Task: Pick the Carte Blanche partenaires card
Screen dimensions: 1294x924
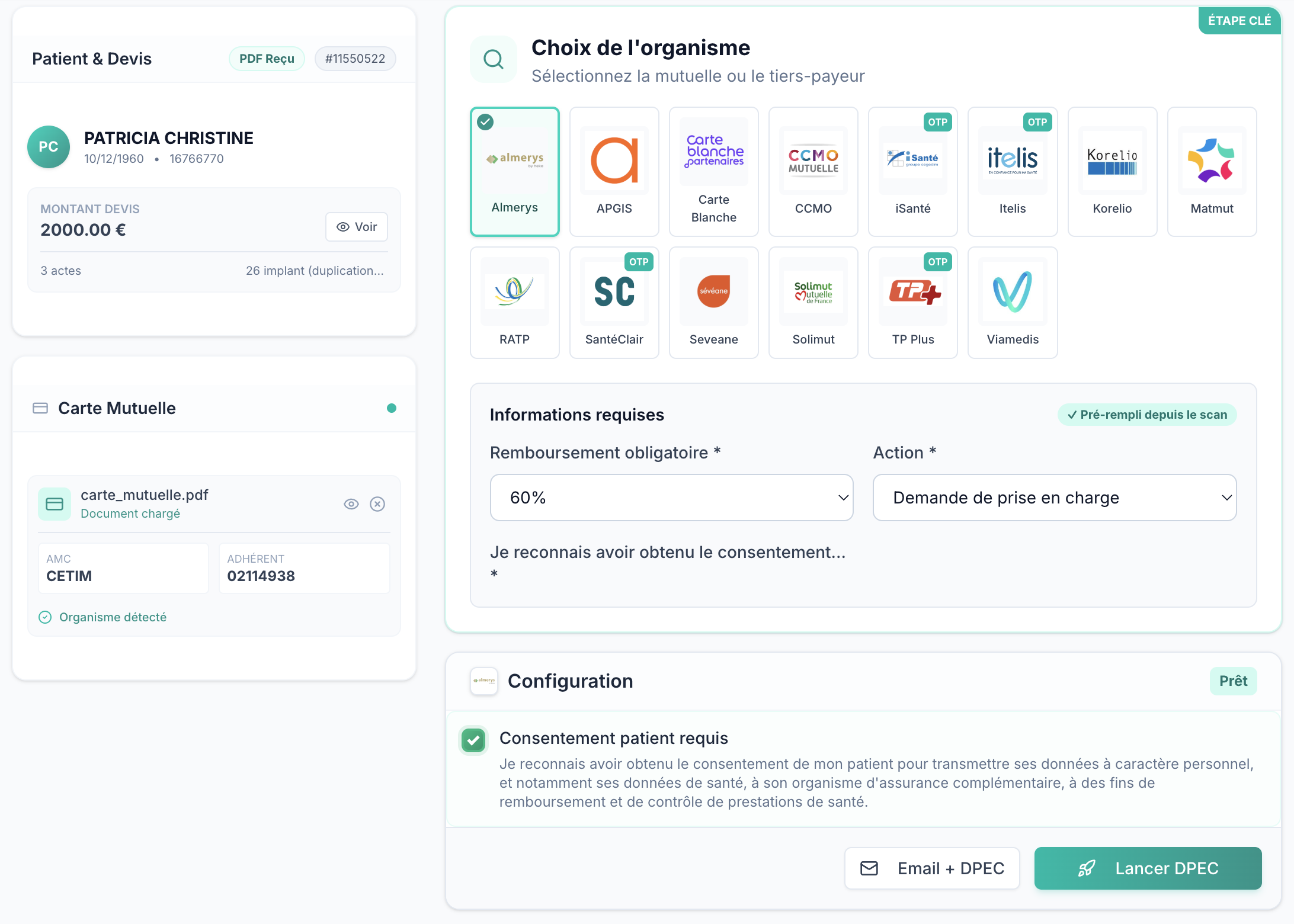Action: [714, 172]
